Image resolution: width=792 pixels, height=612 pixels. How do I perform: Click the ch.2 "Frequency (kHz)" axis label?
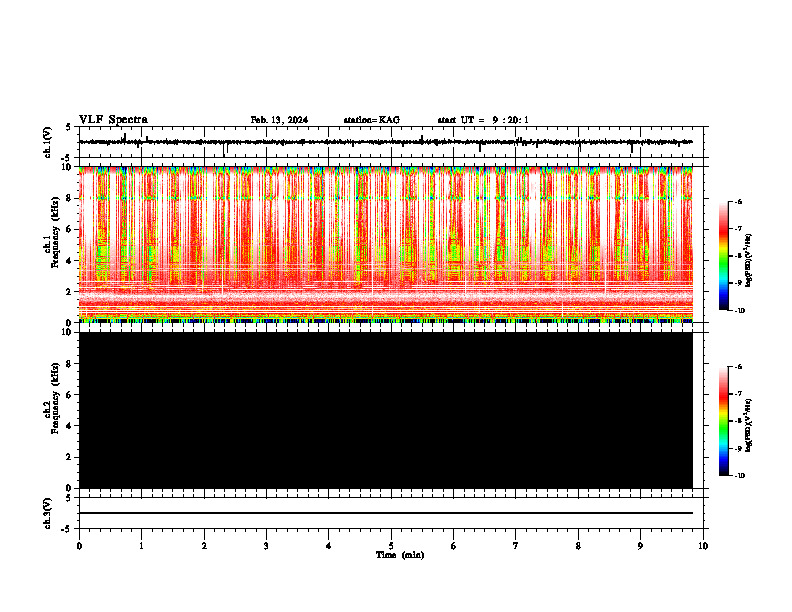pos(55,398)
